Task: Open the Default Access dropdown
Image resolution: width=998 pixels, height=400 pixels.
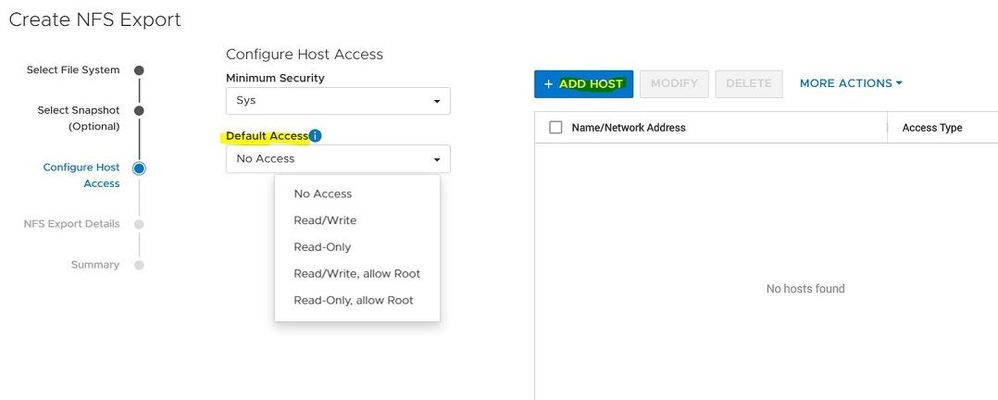Action: pos(338,159)
